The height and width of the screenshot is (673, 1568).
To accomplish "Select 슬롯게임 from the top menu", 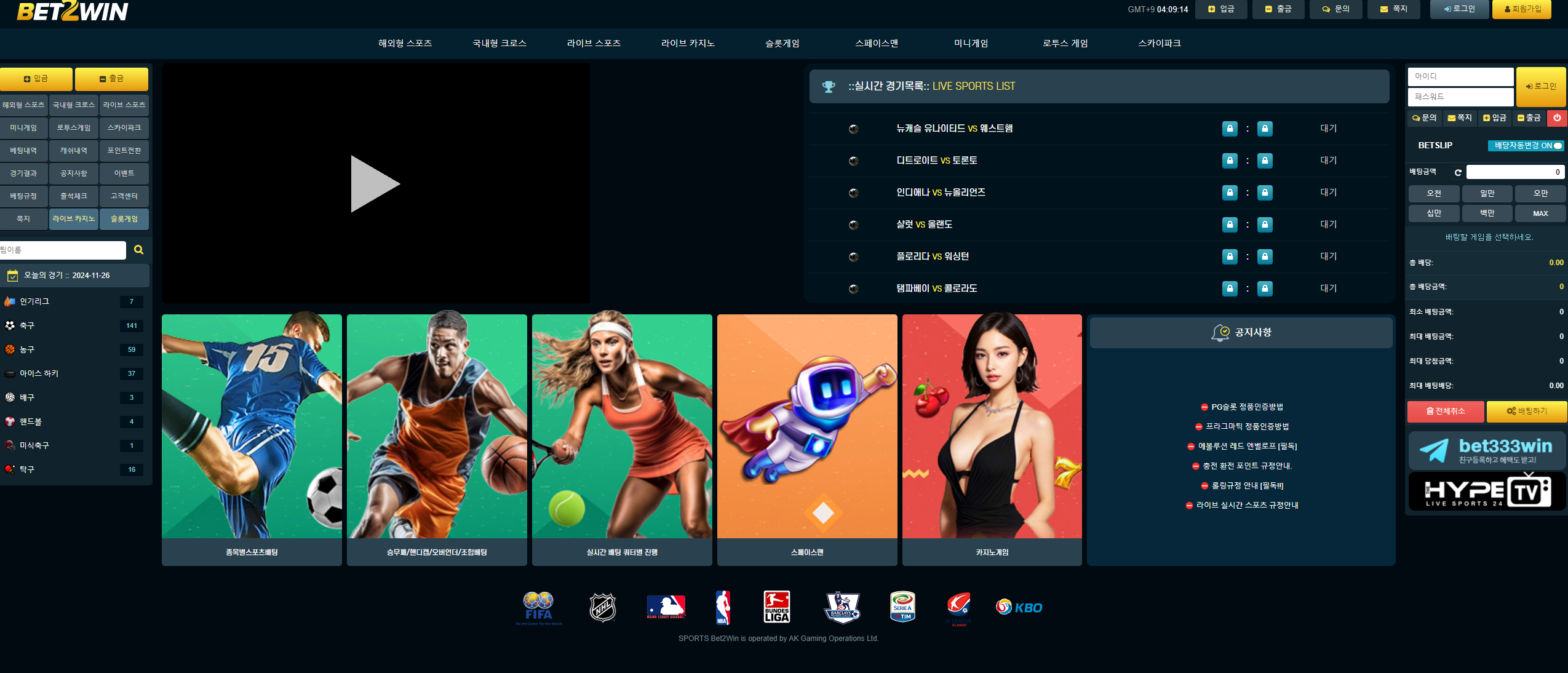I will click(x=782, y=43).
